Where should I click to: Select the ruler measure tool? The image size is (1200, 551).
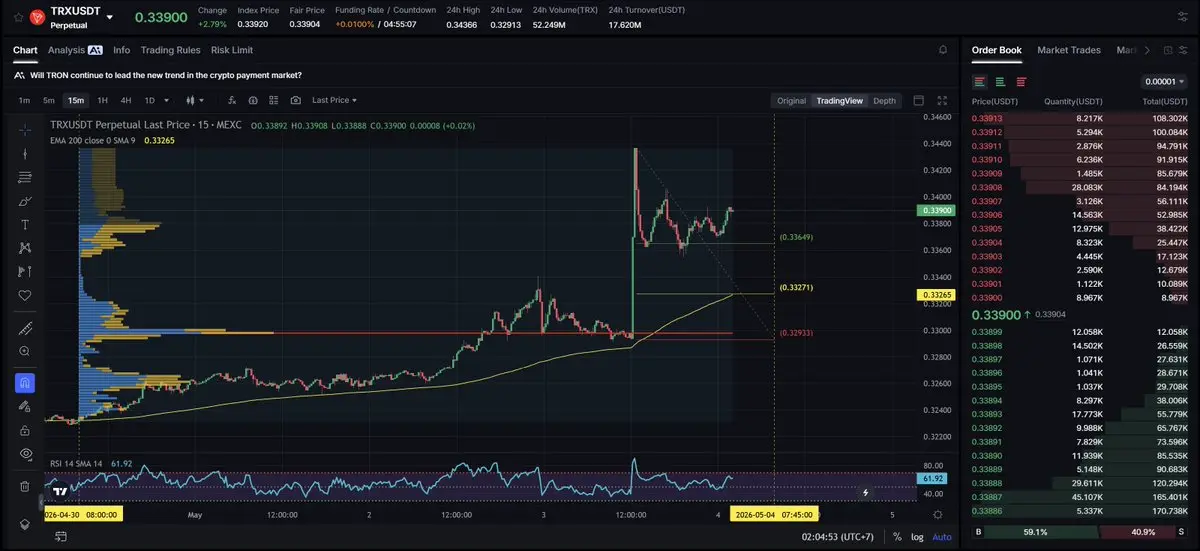click(x=25, y=328)
